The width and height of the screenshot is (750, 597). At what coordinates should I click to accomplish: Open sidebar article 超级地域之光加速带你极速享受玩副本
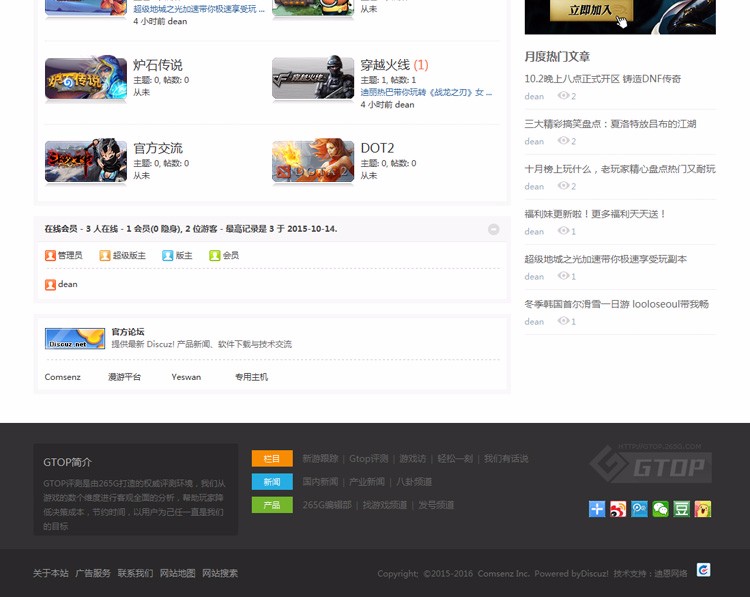point(606,259)
